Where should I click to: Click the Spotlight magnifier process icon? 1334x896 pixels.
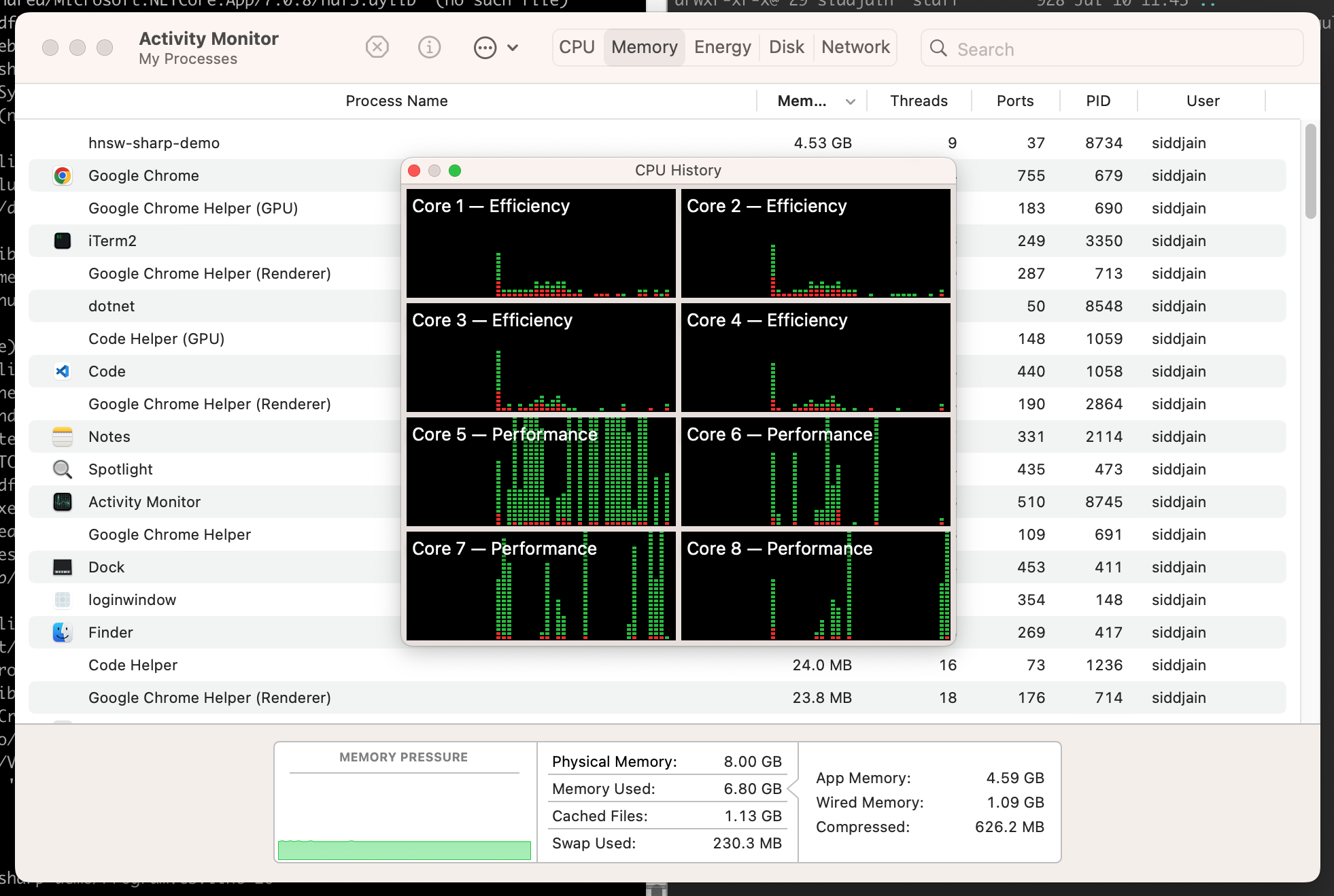tap(63, 469)
